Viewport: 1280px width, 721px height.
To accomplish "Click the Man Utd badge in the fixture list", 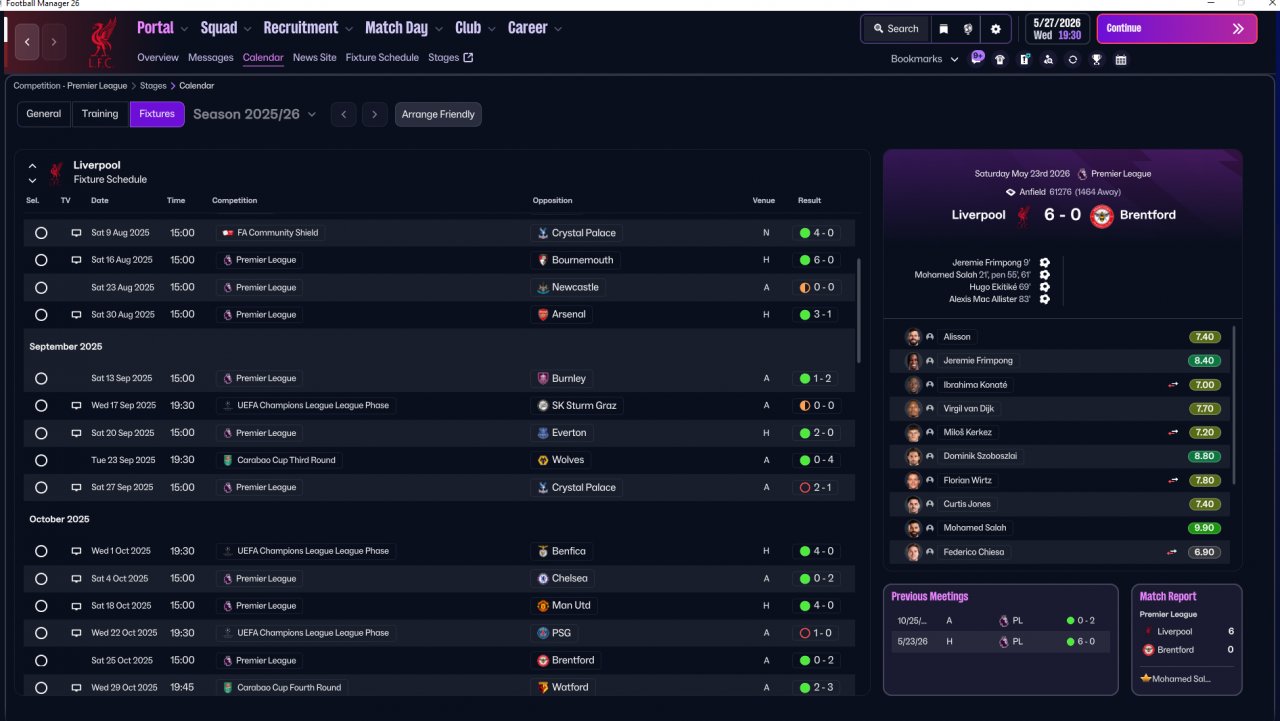I will (x=542, y=606).
